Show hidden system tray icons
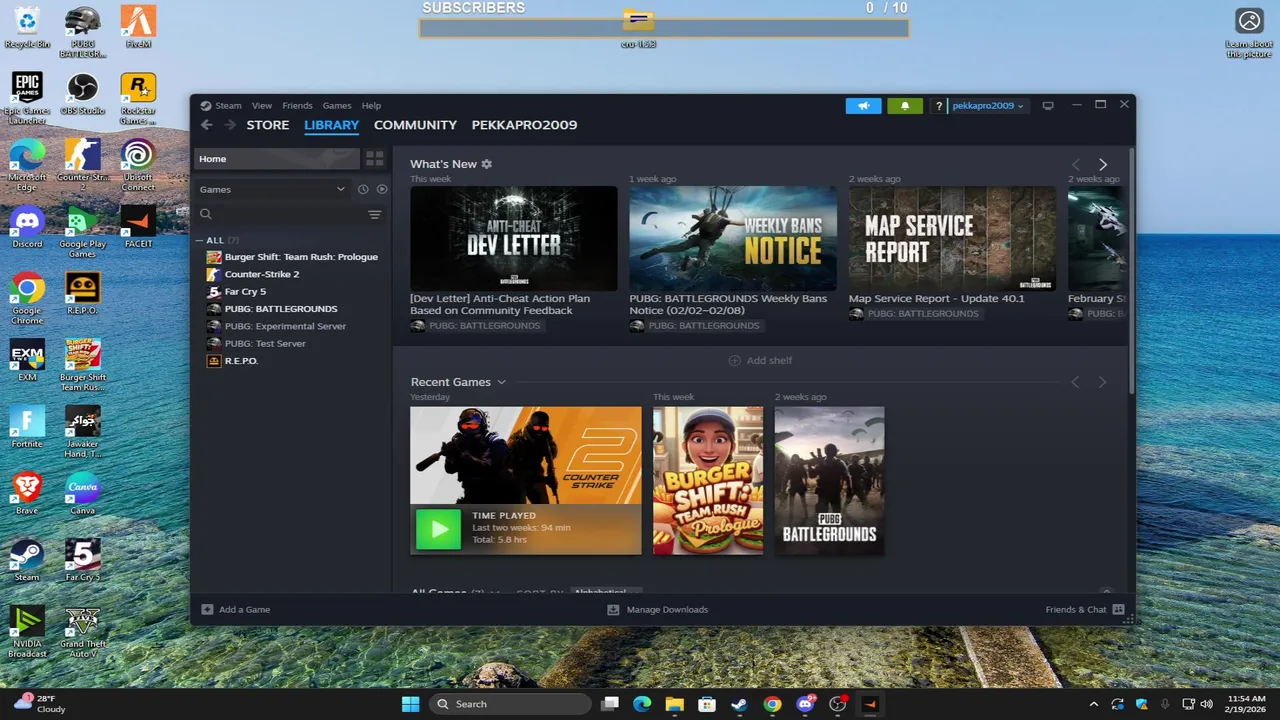 [1093, 704]
